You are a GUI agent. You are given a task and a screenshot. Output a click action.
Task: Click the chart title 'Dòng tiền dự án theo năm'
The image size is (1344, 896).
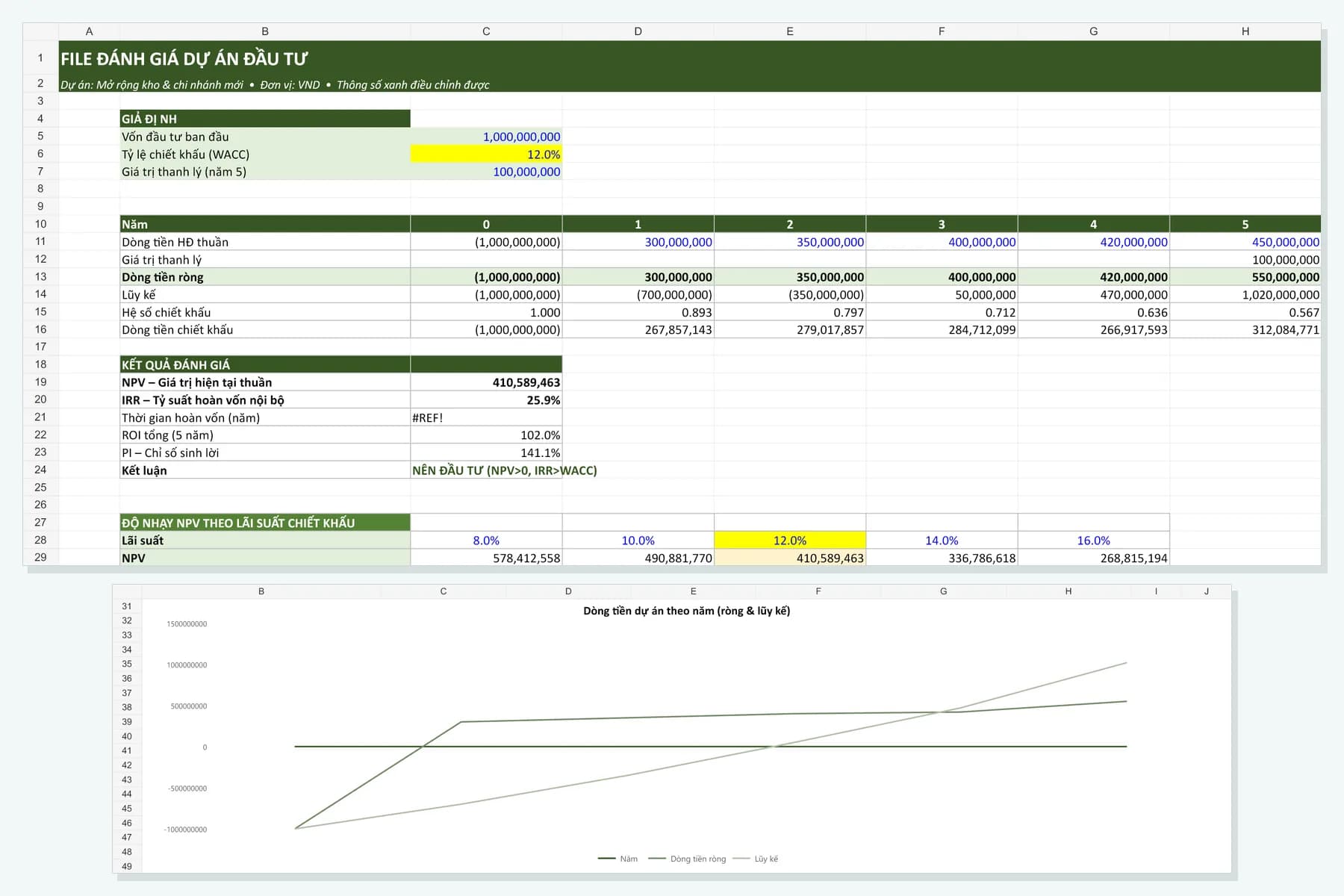coord(686,611)
